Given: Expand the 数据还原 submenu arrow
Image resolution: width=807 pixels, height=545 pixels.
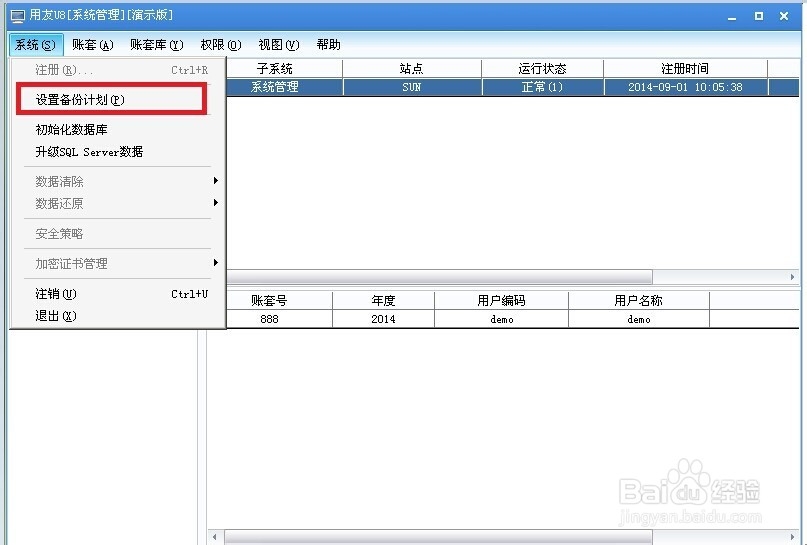Looking at the screenshot, I should [x=216, y=203].
